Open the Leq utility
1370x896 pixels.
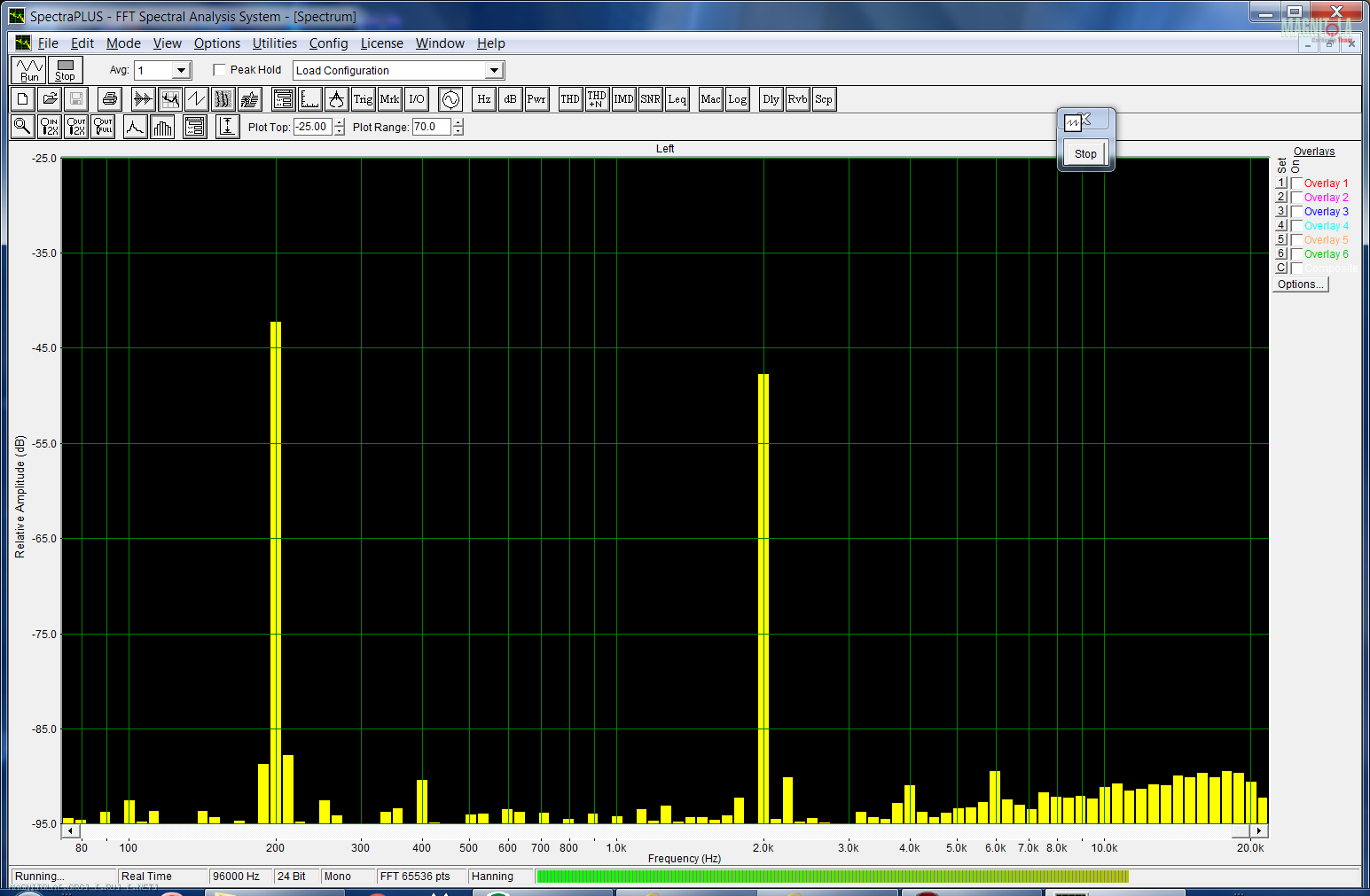coord(677,99)
